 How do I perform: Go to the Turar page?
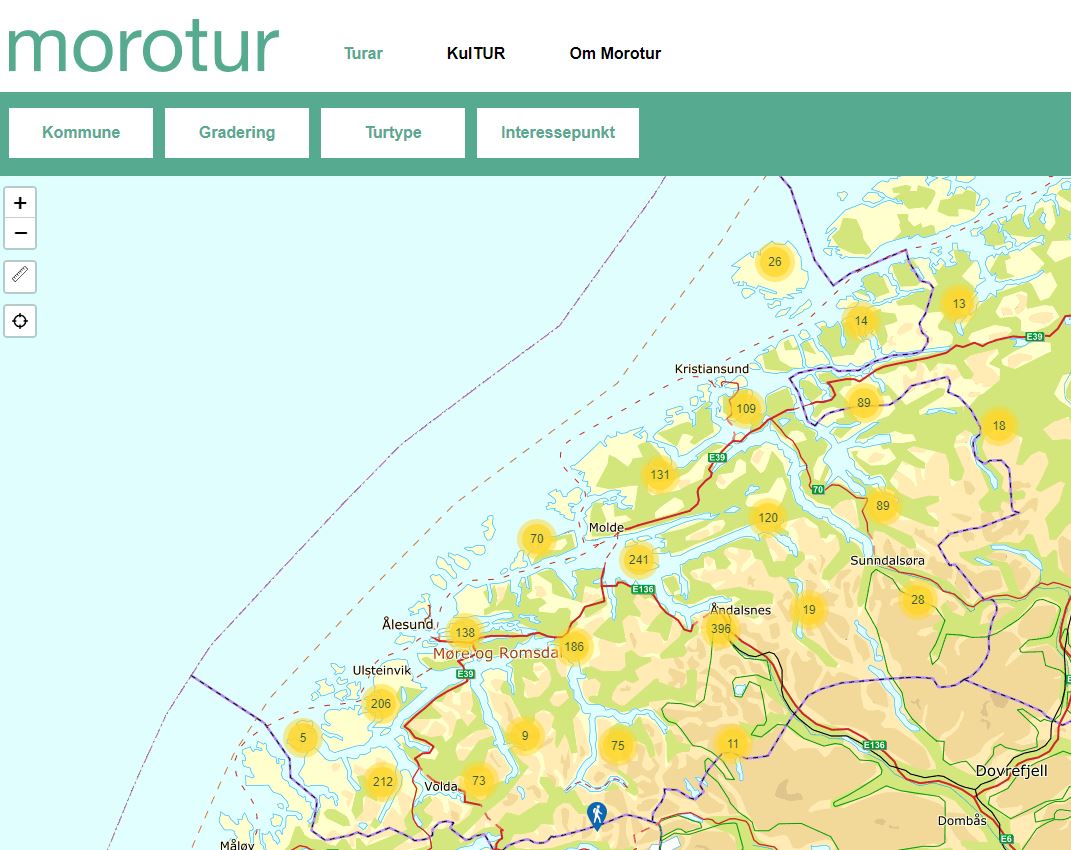click(363, 54)
